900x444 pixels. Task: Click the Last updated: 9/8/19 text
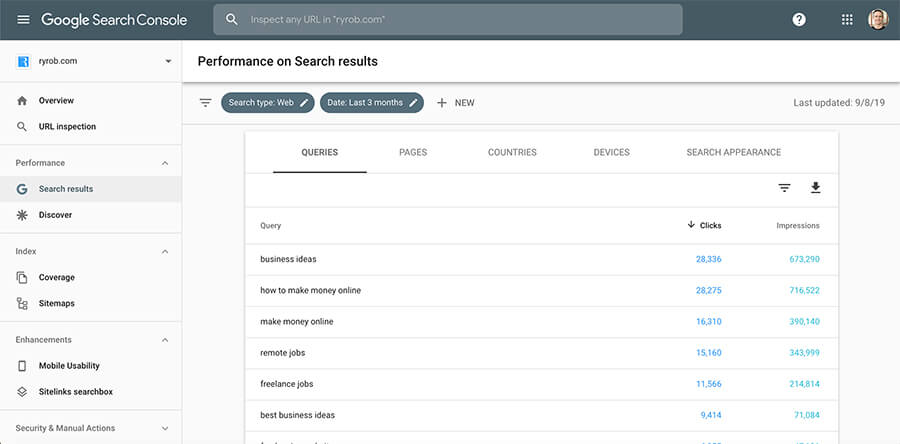click(839, 103)
